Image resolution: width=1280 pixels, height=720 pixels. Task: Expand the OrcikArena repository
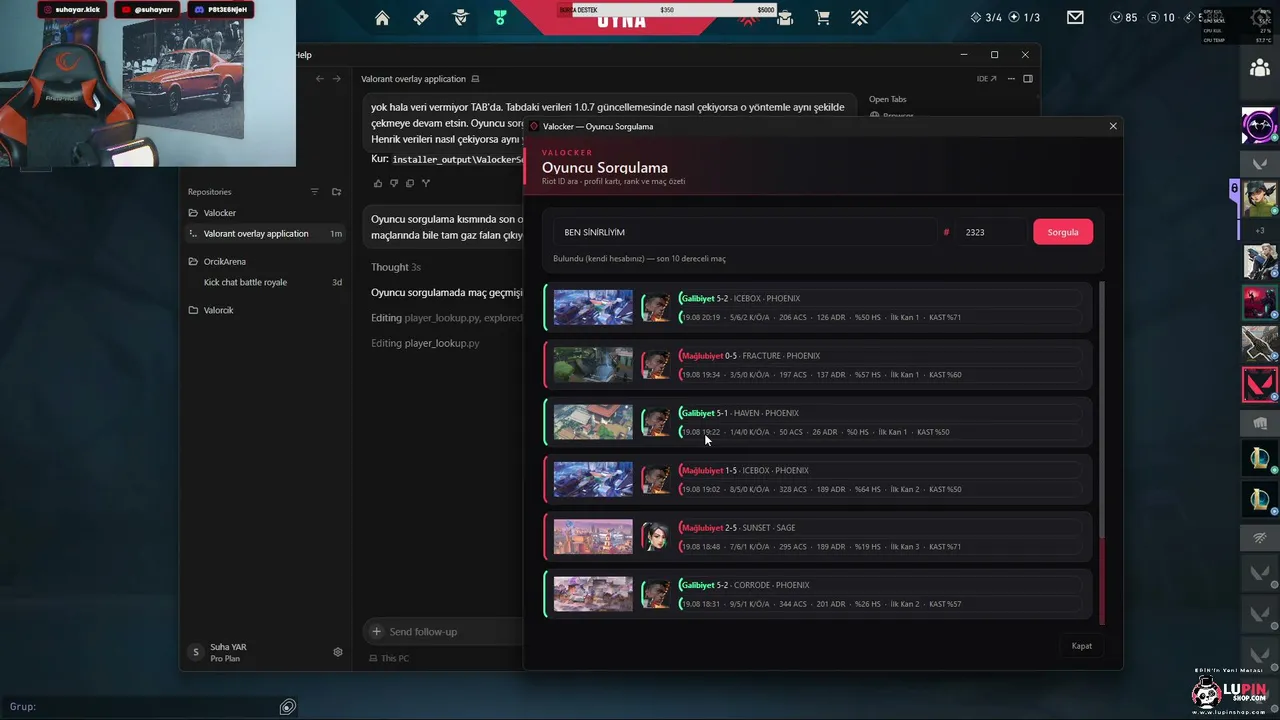tap(224, 262)
